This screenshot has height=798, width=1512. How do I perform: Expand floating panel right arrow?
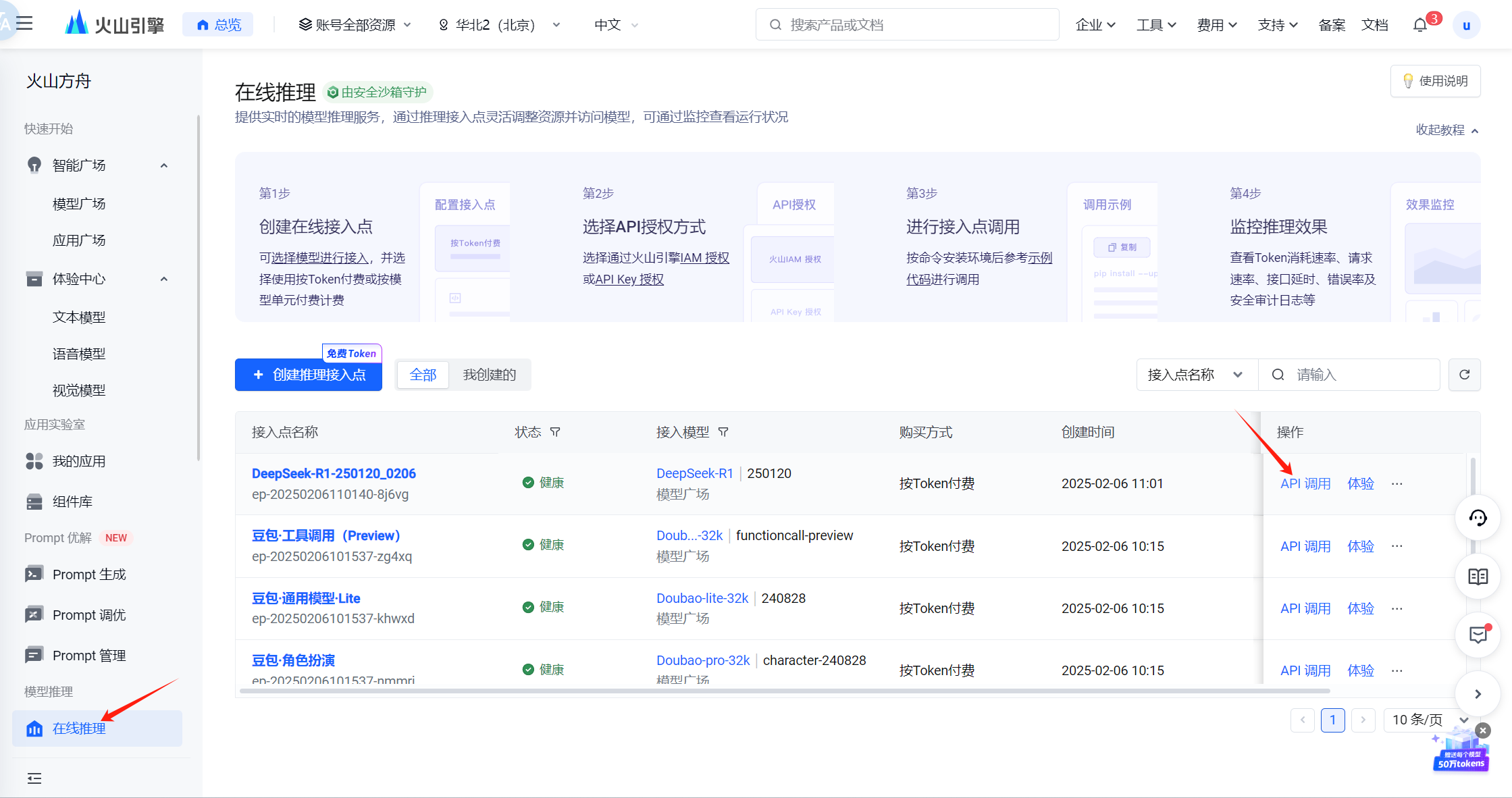(1478, 693)
